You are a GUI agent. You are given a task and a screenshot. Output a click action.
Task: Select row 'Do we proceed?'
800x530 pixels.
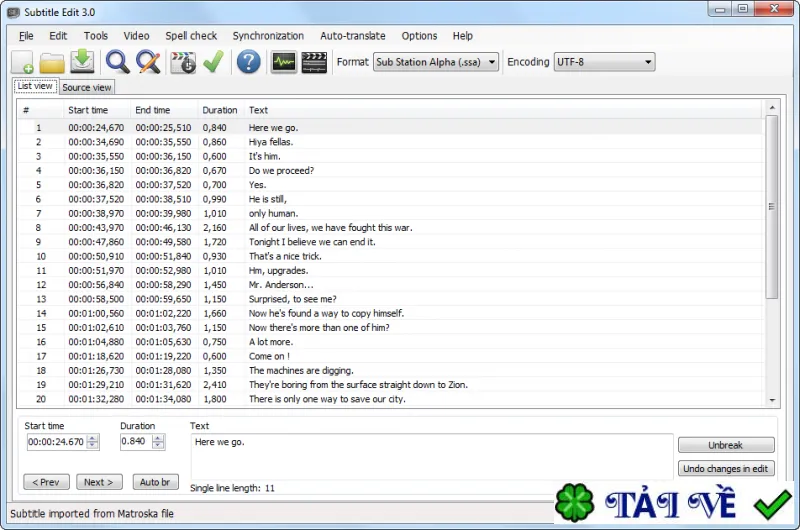pyautogui.click(x=390, y=170)
